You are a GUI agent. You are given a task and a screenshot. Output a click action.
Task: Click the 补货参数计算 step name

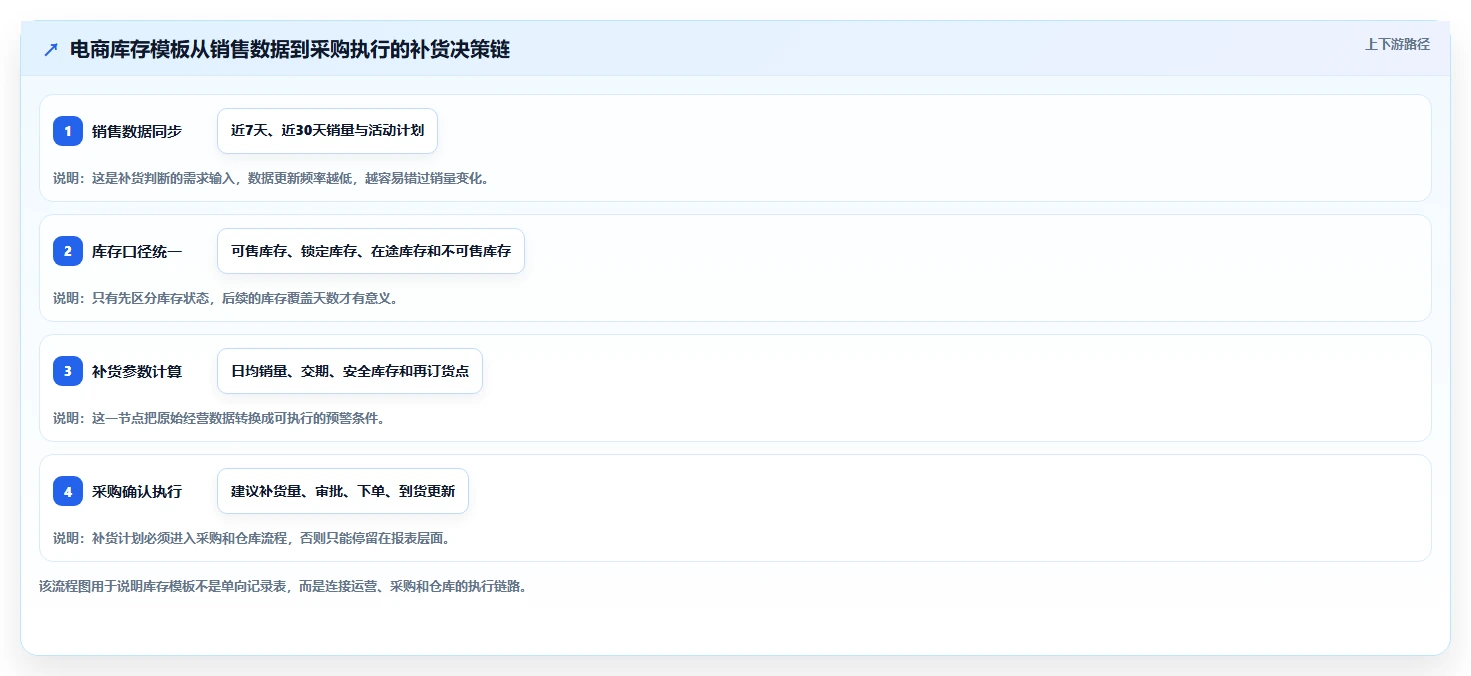coord(137,371)
